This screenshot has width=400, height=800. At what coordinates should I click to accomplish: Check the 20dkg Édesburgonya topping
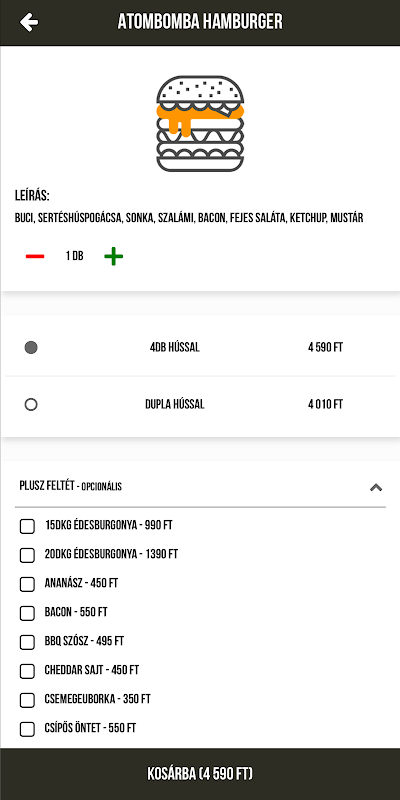point(27,555)
